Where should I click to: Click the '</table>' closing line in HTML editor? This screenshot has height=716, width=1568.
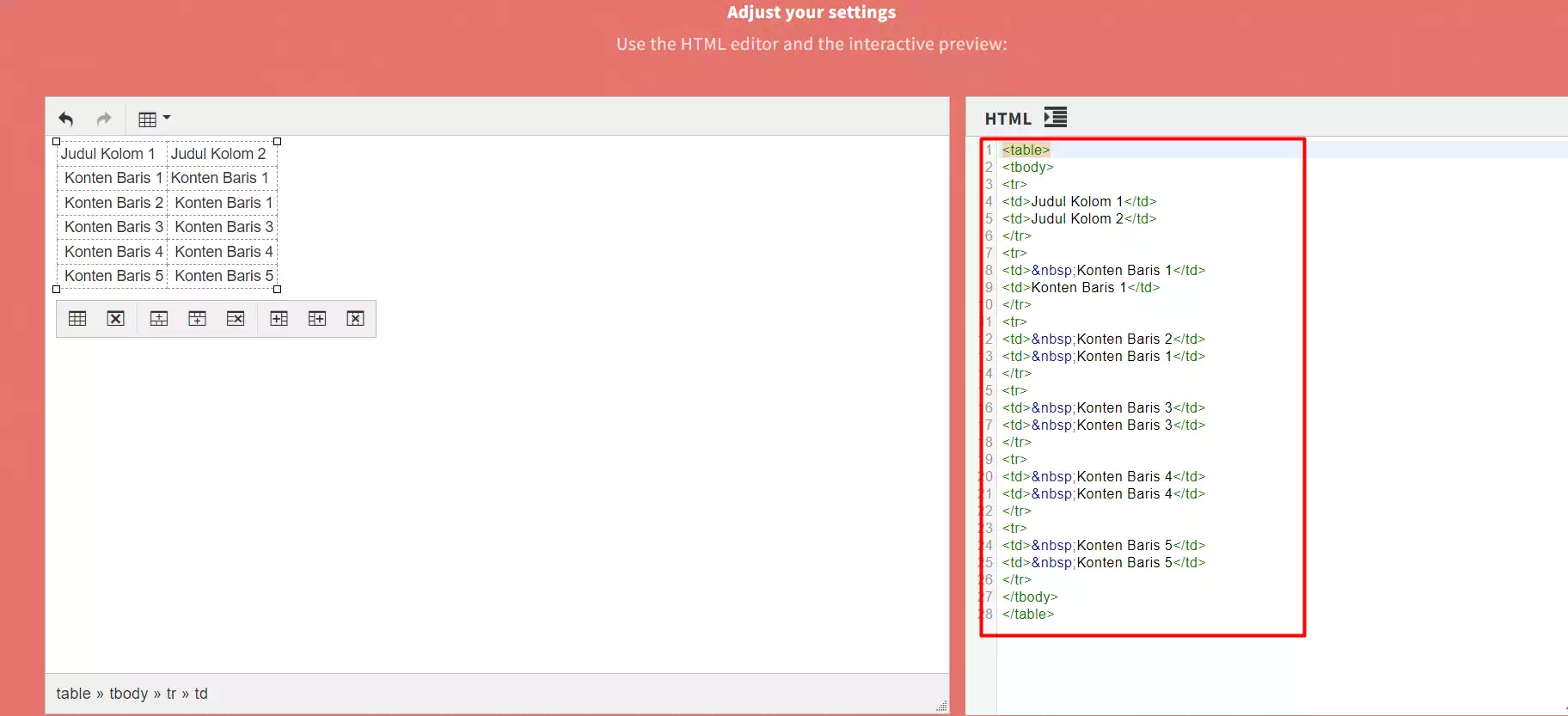tap(1027, 614)
